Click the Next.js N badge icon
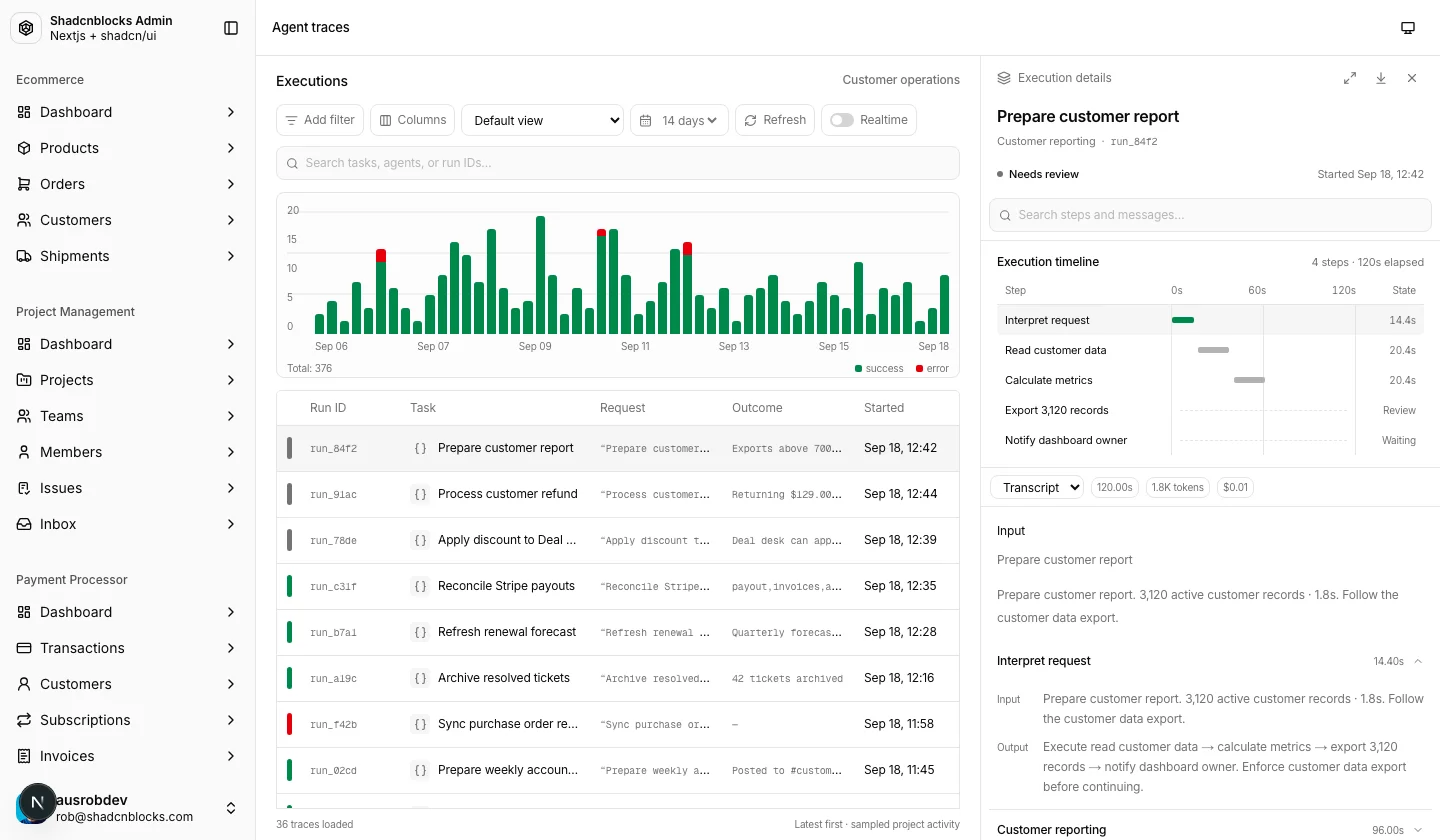Viewport: 1440px width, 840px height. [38, 802]
